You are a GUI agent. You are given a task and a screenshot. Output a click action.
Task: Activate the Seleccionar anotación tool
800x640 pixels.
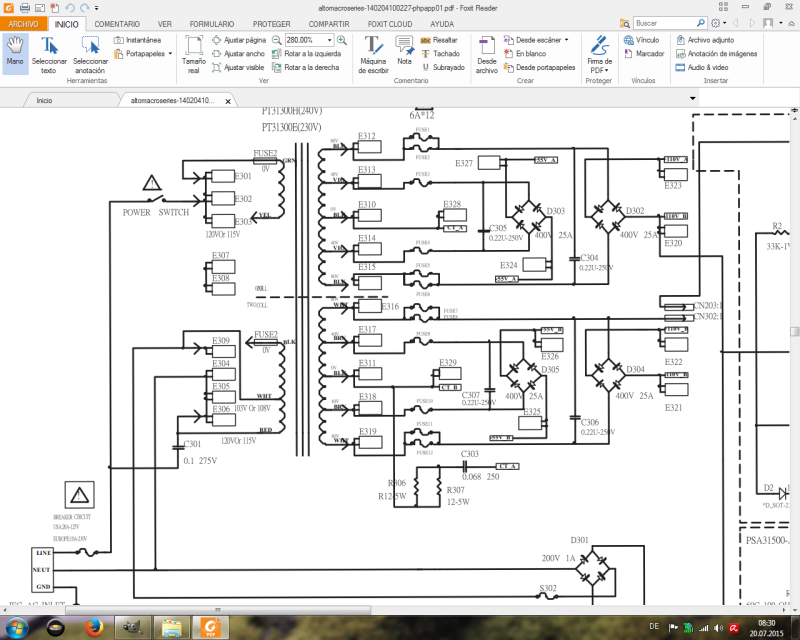click(90, 55)
